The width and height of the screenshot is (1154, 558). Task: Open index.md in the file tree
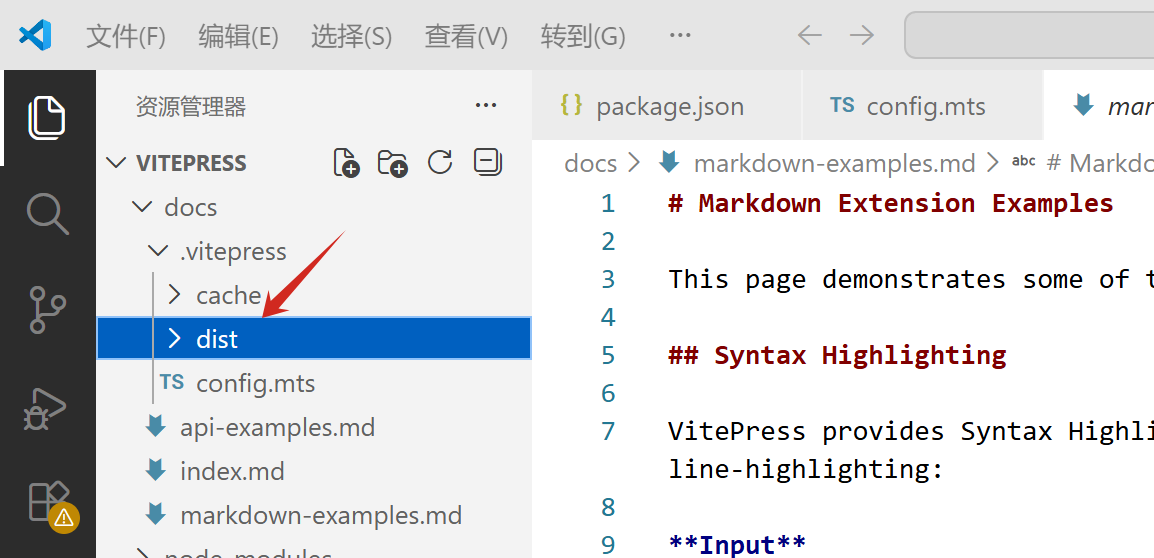pyautogui.click(x=232, y=472)
